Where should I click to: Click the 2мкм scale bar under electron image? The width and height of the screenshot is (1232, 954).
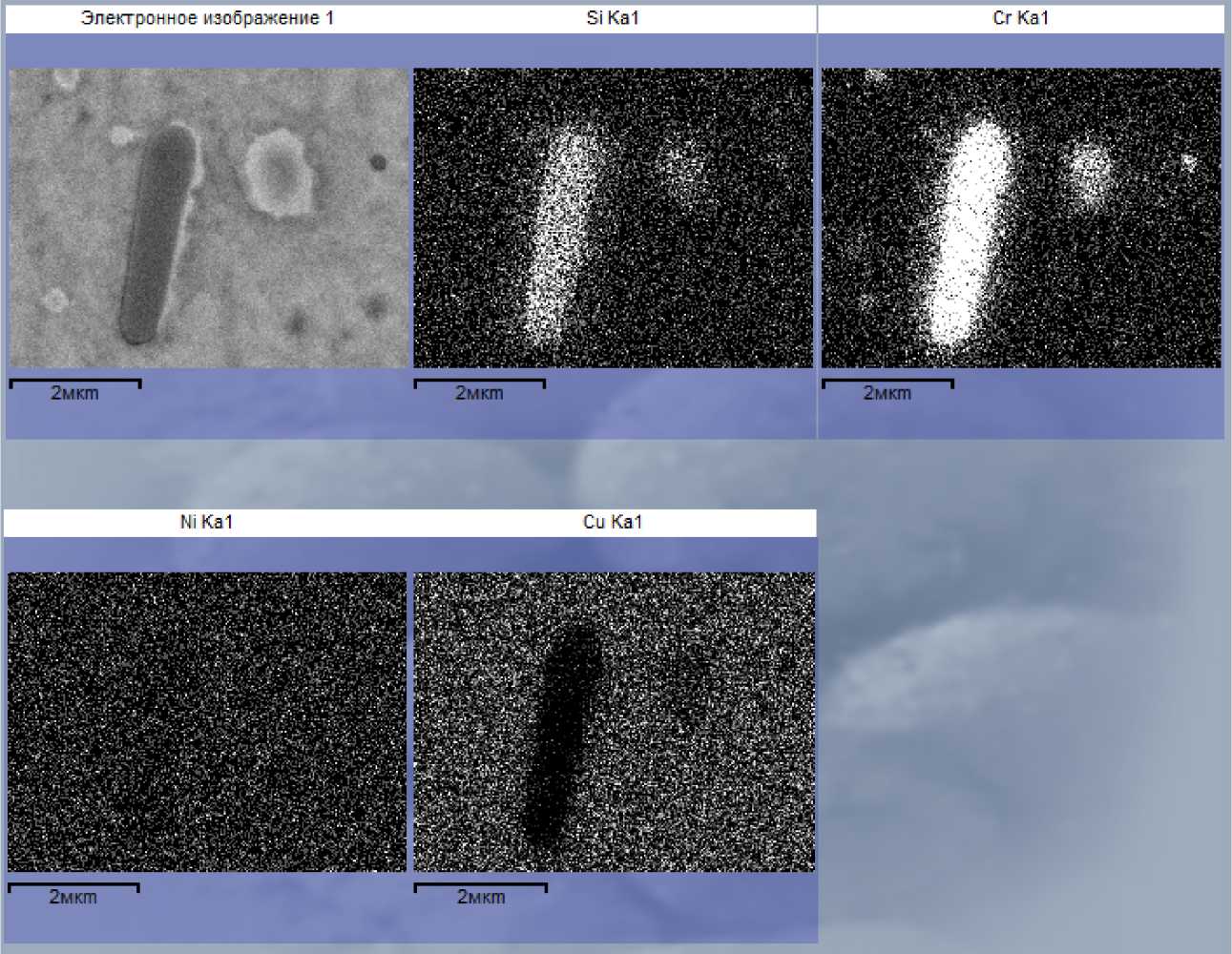(x=74, y=388)
